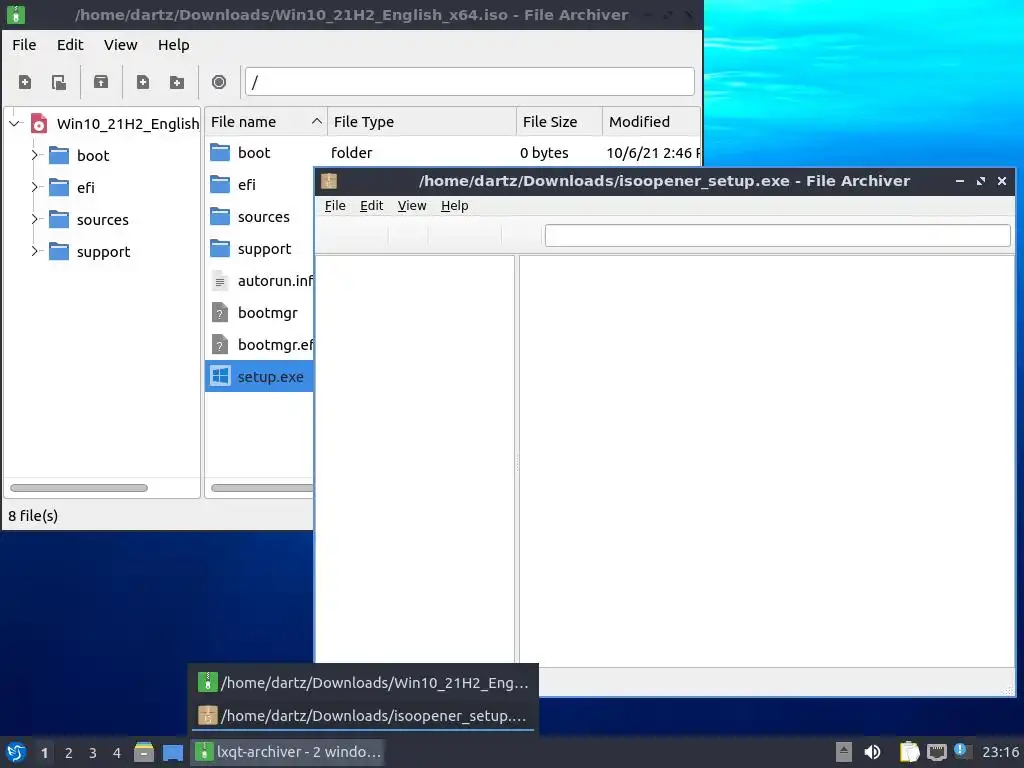
Task: Switch to the Win10_21H2_Eng... window in the task popup
Action: [x=363, y=683]
